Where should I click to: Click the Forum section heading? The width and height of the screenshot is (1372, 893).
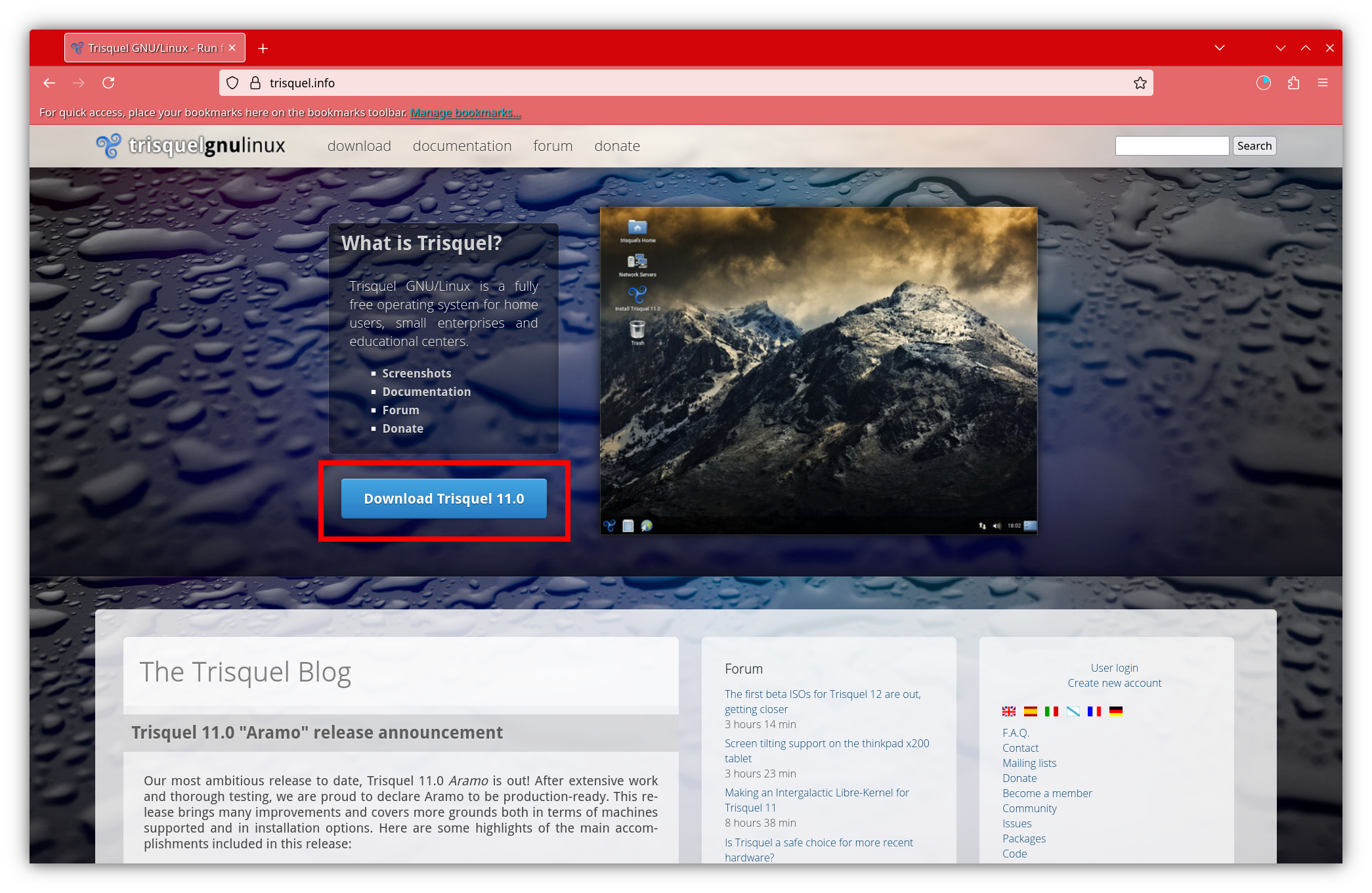tap(744, 669)
